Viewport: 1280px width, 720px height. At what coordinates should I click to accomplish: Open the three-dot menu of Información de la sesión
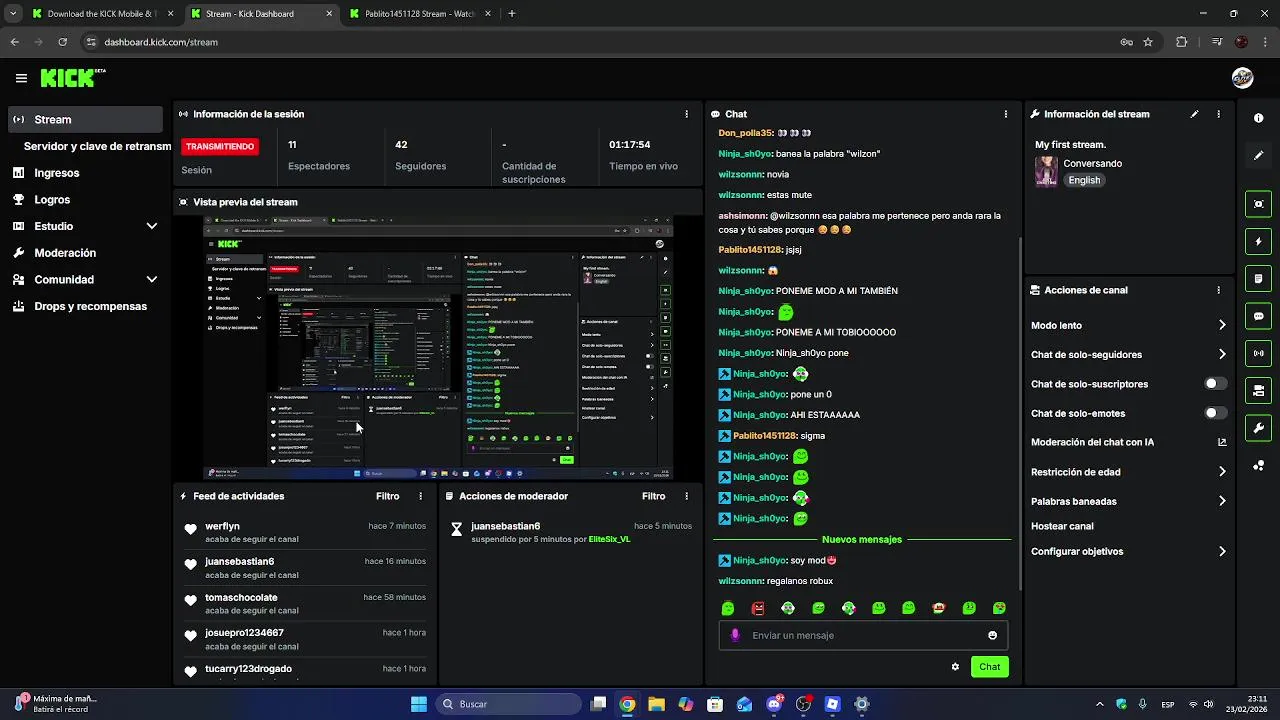(686, 114)
